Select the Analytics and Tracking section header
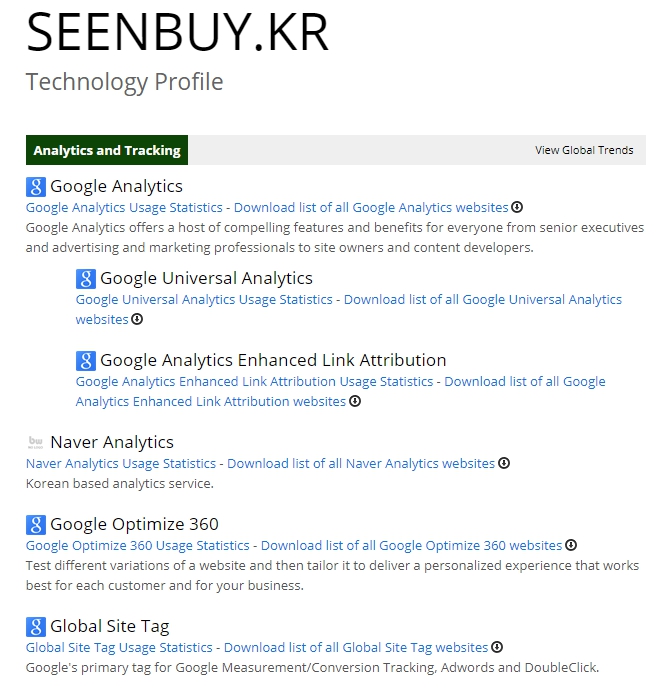 107,150
